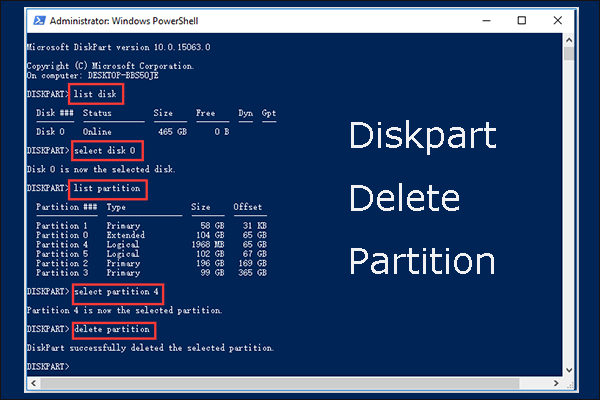This screenshot has height=400, width=600.
Task: Click the 'Administrator: Windows PowerShell' title text
Action: [124, 21]
